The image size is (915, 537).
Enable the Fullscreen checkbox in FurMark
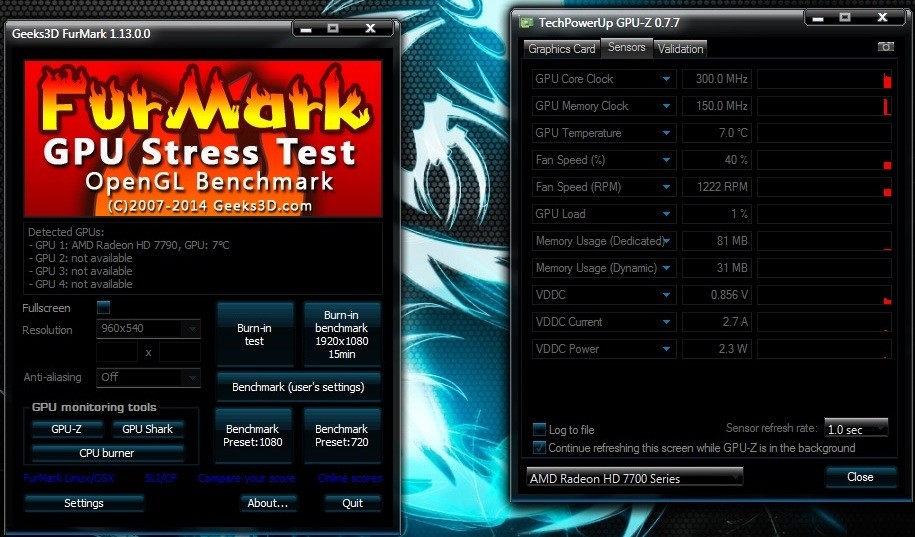[103, 308]
